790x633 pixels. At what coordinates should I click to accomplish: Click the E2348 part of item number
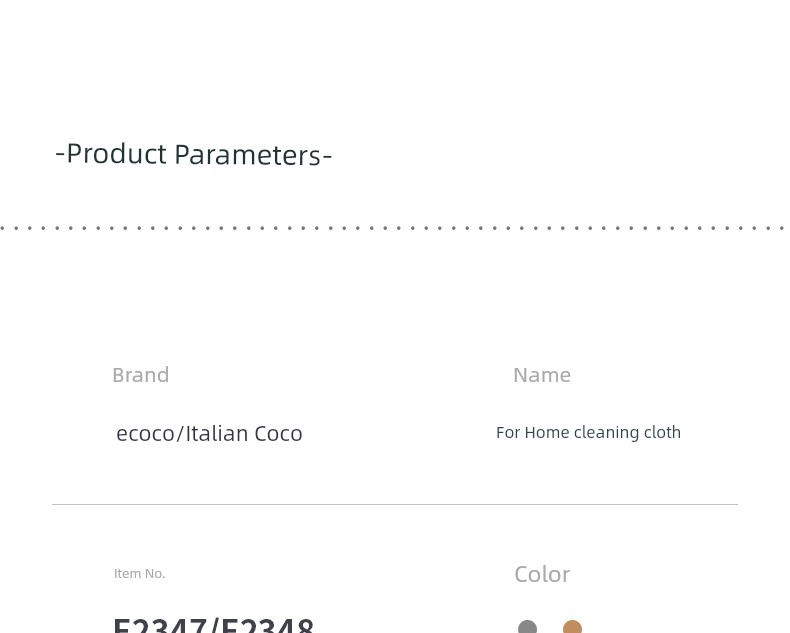pos(268,625)
